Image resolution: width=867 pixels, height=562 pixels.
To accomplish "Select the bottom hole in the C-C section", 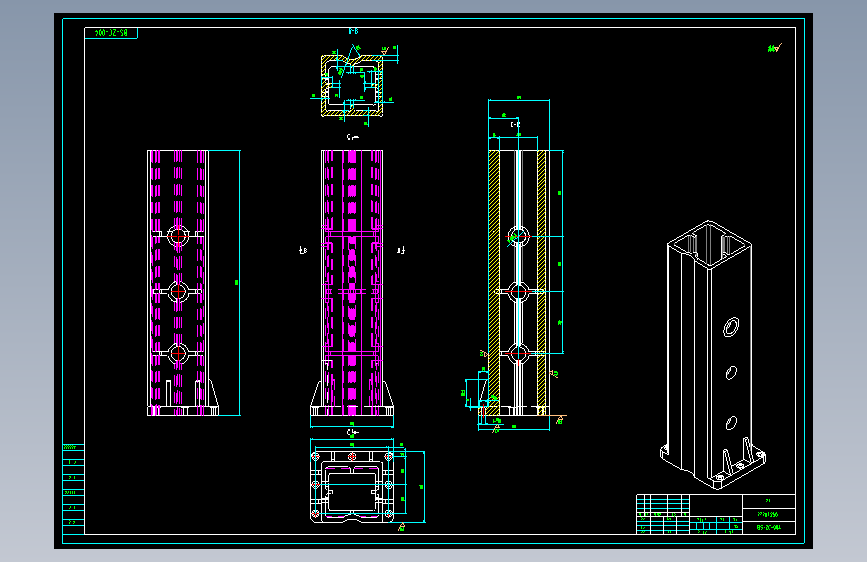I will tap(518, 353).
